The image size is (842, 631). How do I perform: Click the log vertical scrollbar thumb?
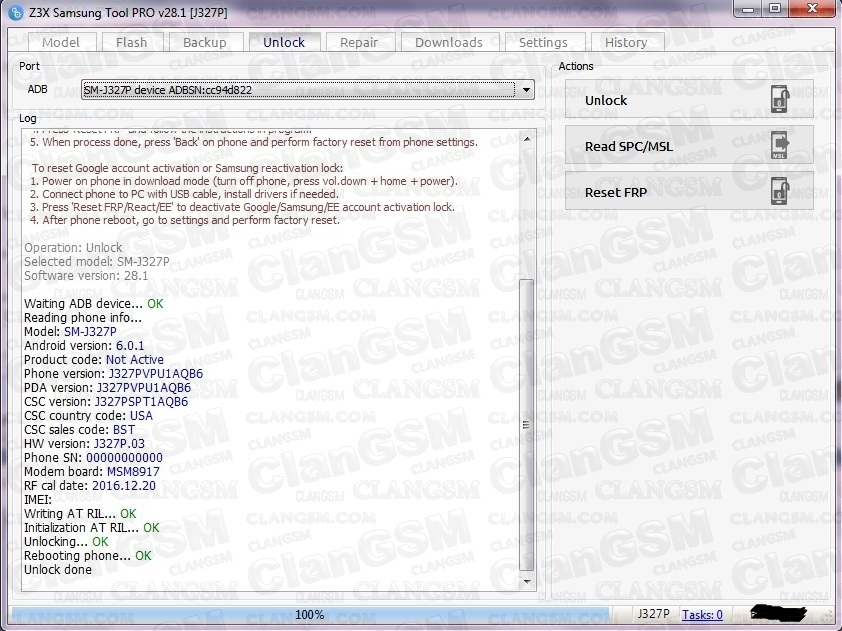coord(527,425)
